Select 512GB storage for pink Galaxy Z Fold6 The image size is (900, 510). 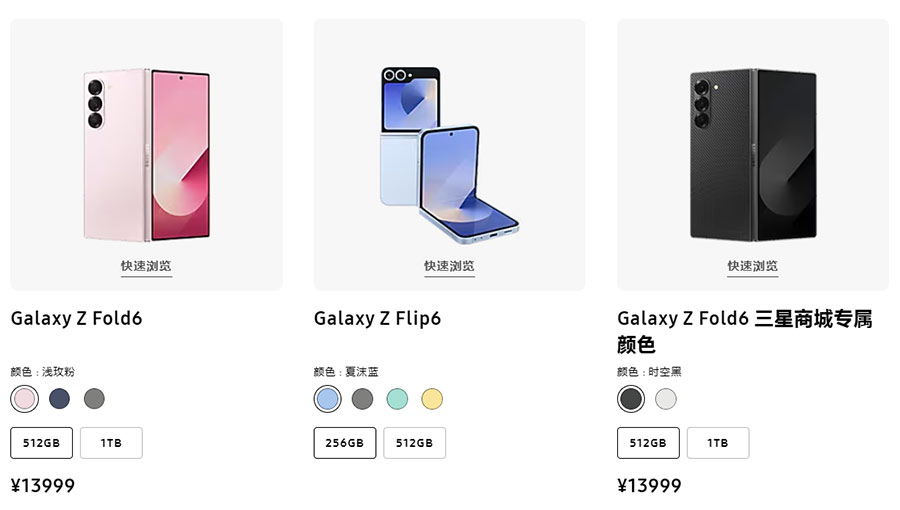coord(41,443)
